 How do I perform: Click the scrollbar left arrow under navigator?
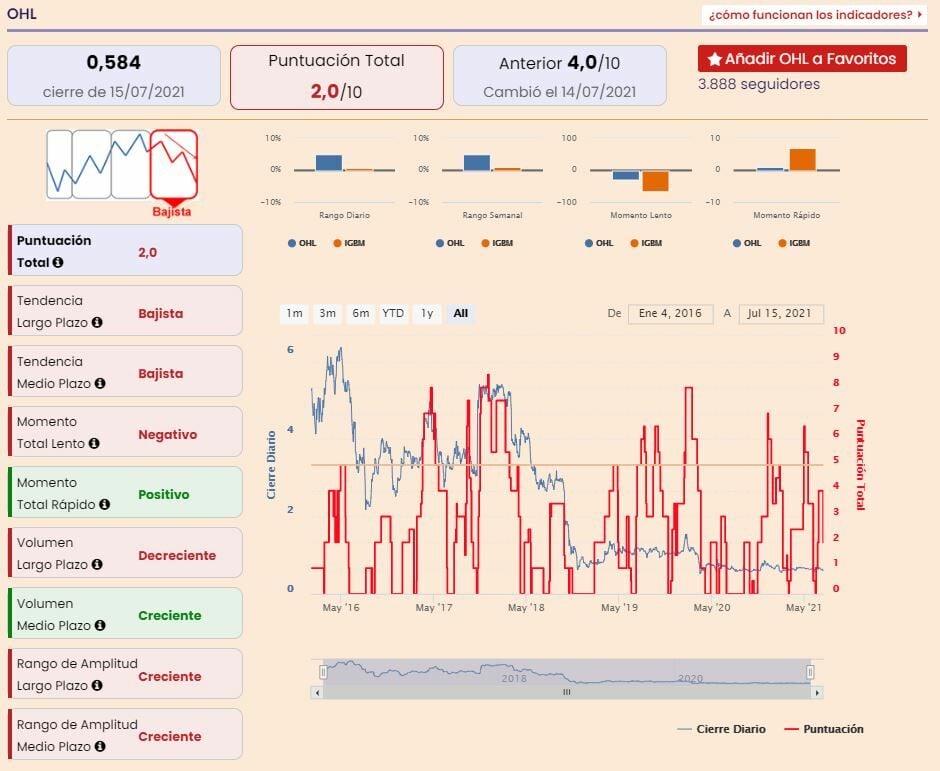coord(317,692)
